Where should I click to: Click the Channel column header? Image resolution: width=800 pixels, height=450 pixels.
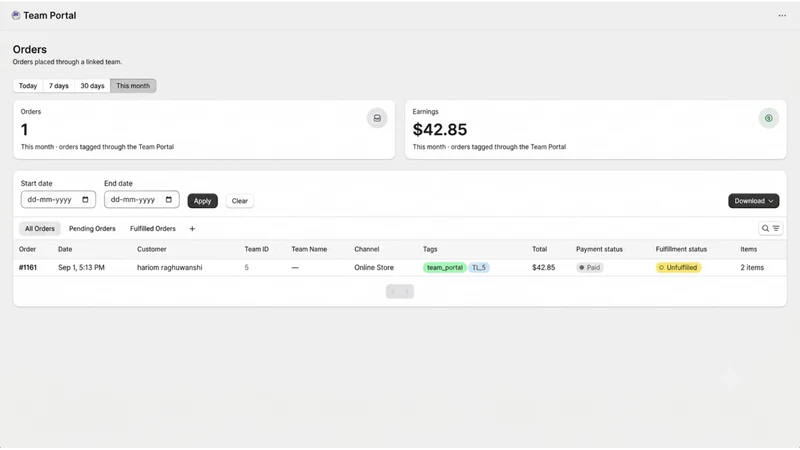point(367,249)
